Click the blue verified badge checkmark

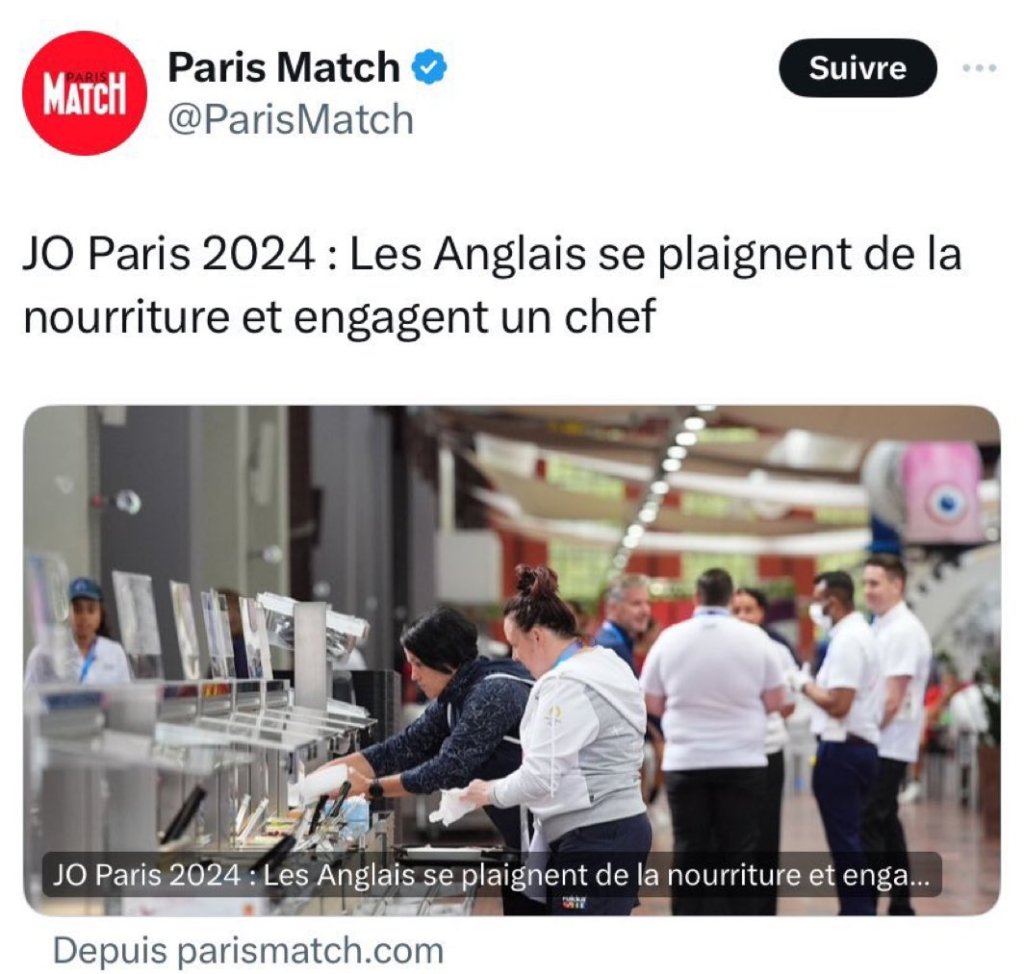(x=429, y=67)
